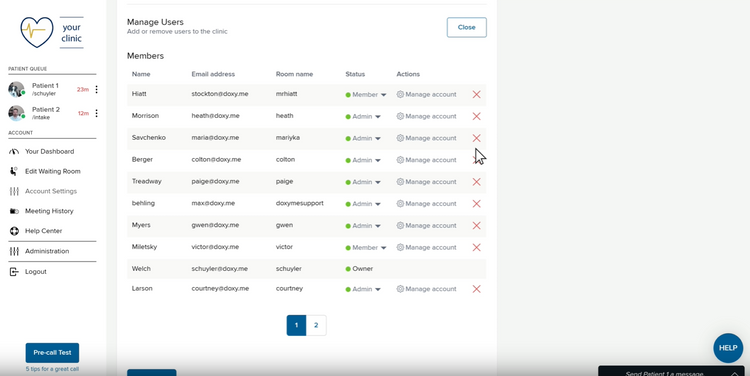Viewport: 750px width, 376px height.
Task: Click gear icon in Hiatt's row
Action: click(x=400, y=95)
